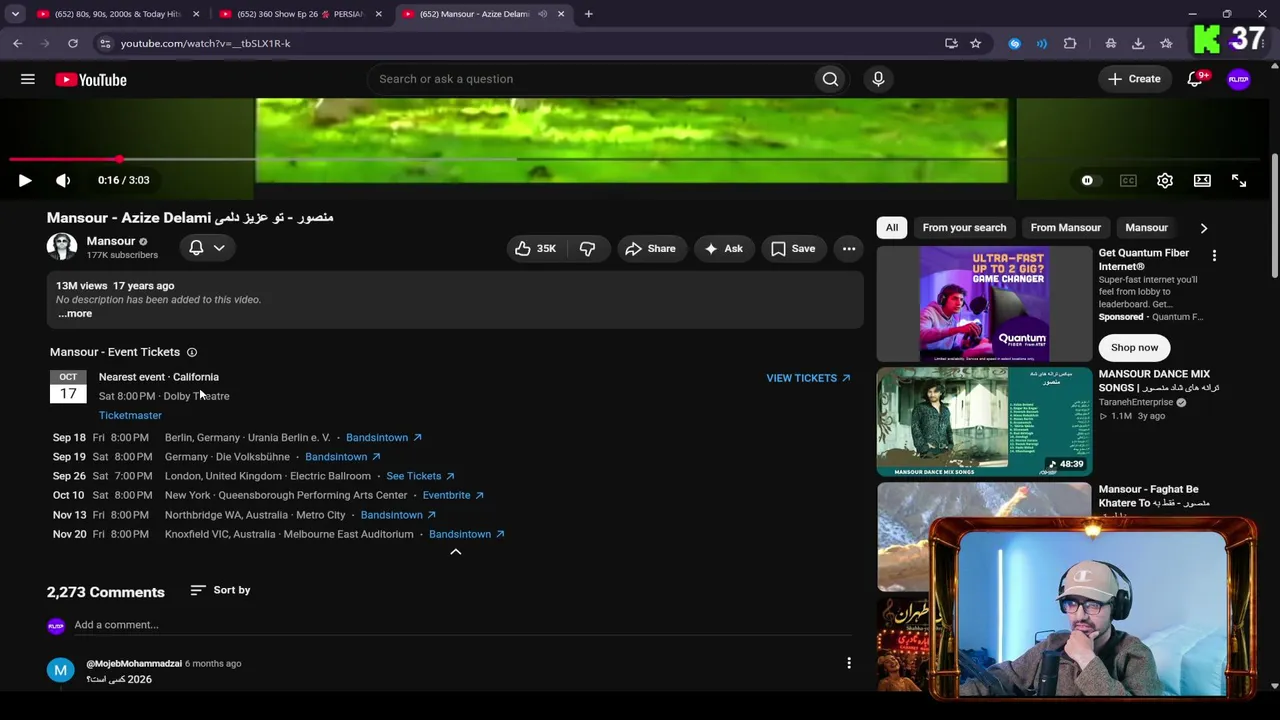
Task: Click Shop now on Quantum ad
Action: (1134, 348)
